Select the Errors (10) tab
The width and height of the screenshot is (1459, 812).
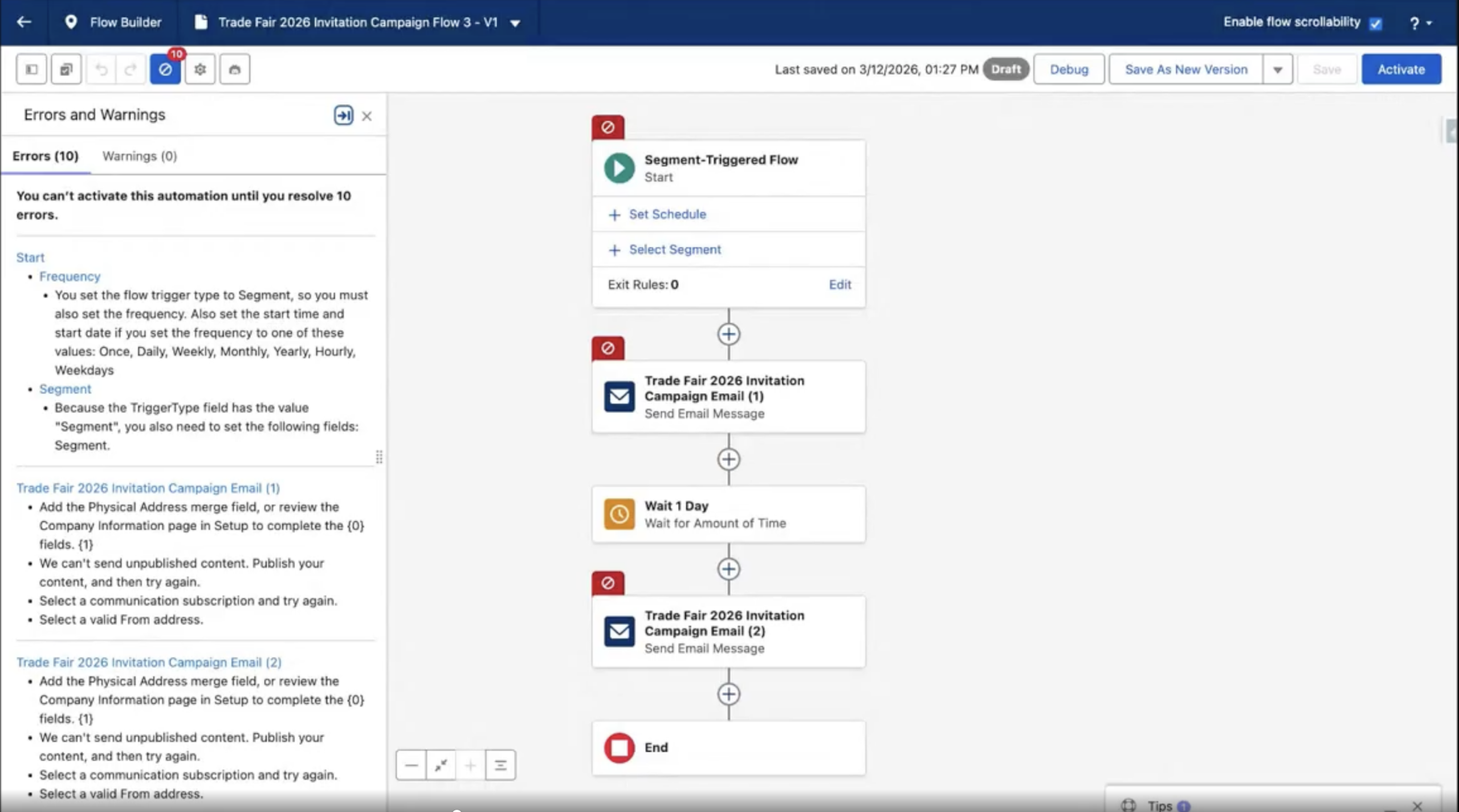pos(46,156)
